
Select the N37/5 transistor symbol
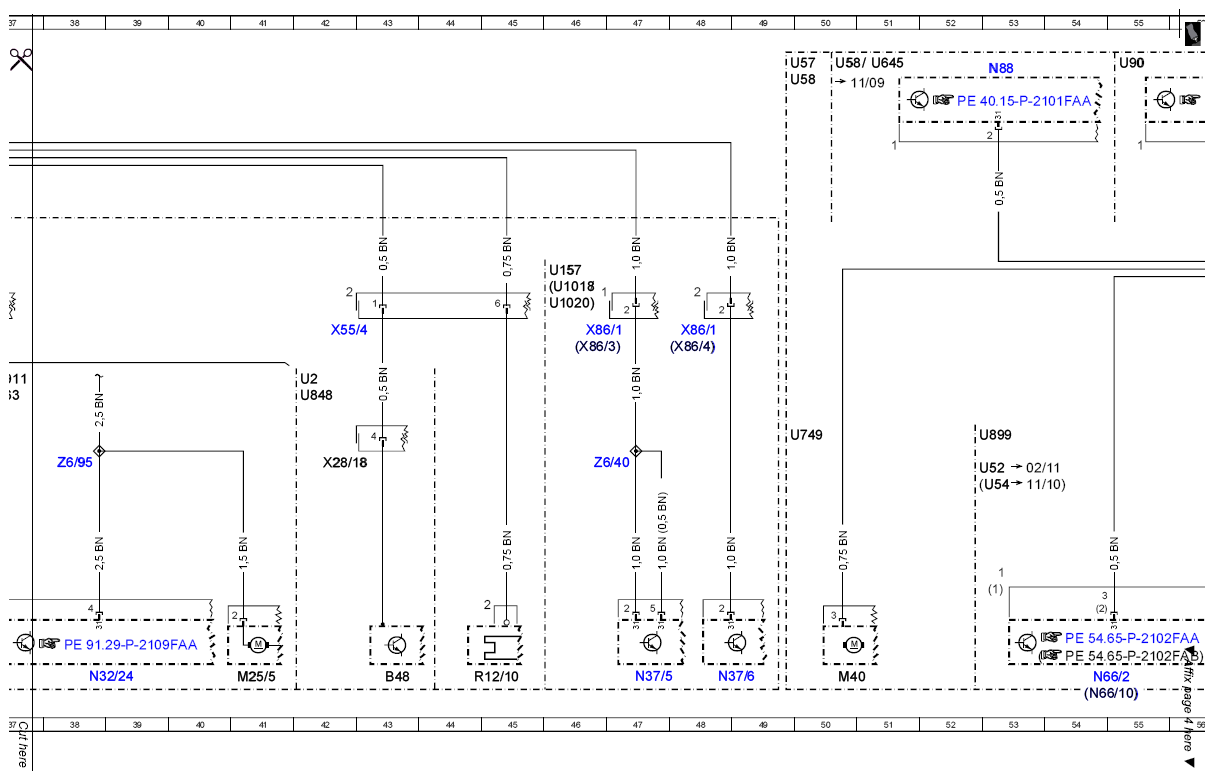pos(653,643)
